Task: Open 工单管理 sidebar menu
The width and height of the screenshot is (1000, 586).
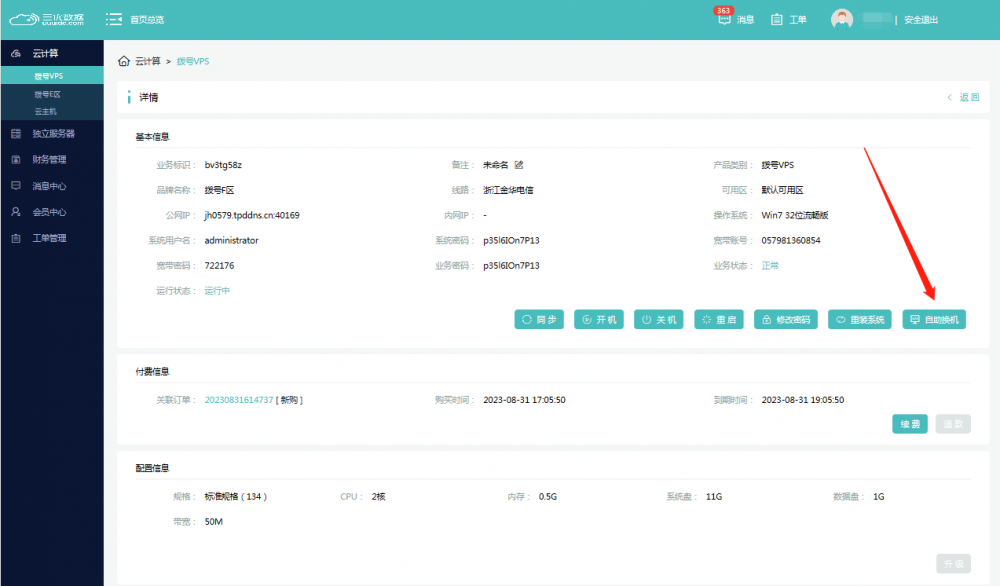Action: 52,238
